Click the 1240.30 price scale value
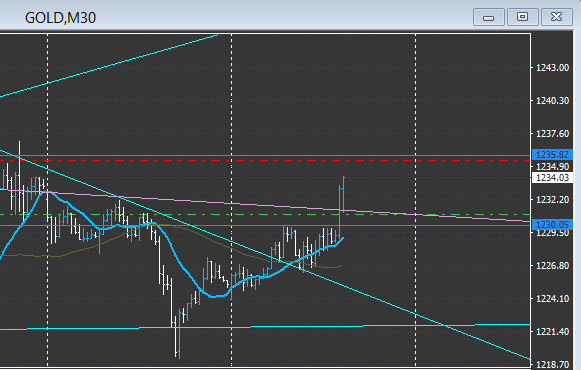This screenshot has width=581, height=370. pos(552,101)
